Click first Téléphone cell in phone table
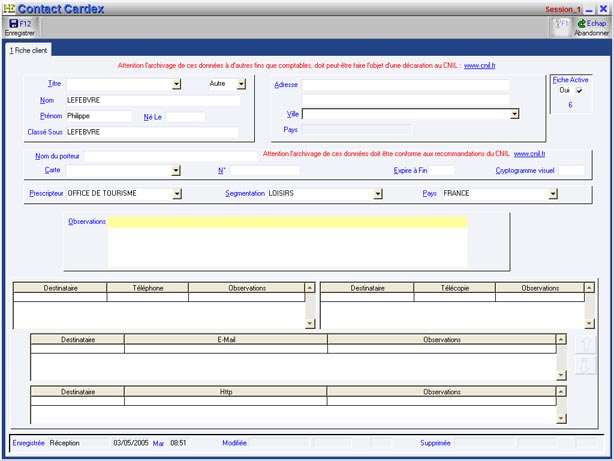The image size is (614, 461). [148, 297]
